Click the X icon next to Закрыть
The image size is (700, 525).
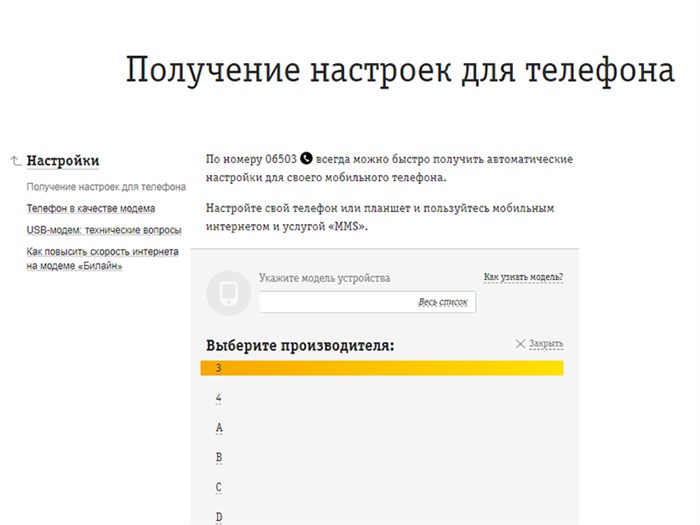coord(520,344)
